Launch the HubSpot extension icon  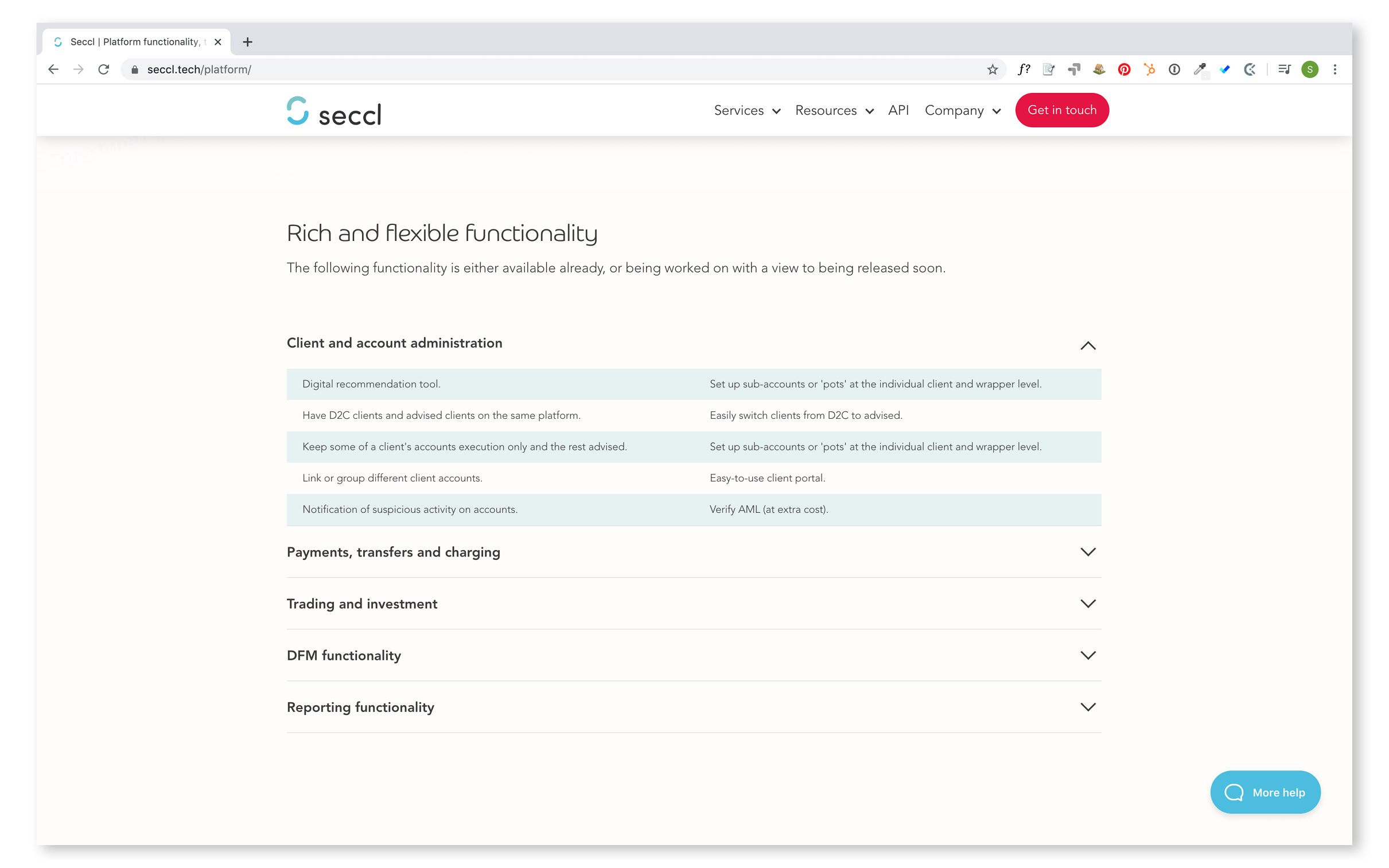1150,69
